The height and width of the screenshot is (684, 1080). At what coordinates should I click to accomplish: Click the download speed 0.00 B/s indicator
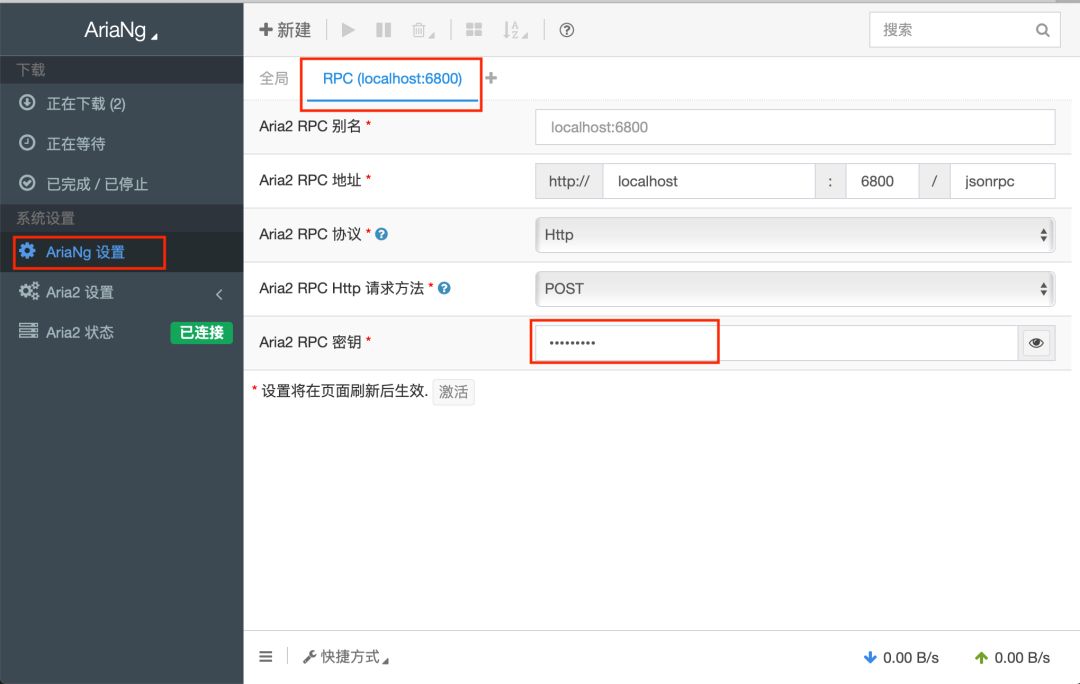tap(901, 658)
